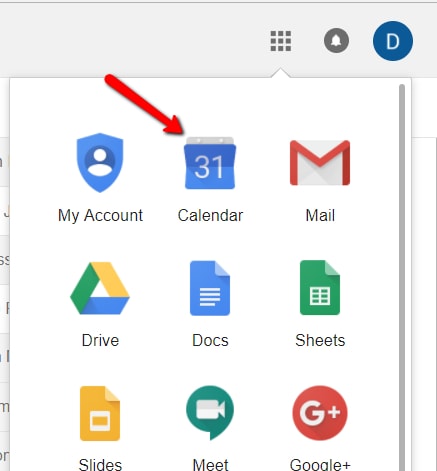
Task: Launch Google Sheets
Action: [320, 288]
